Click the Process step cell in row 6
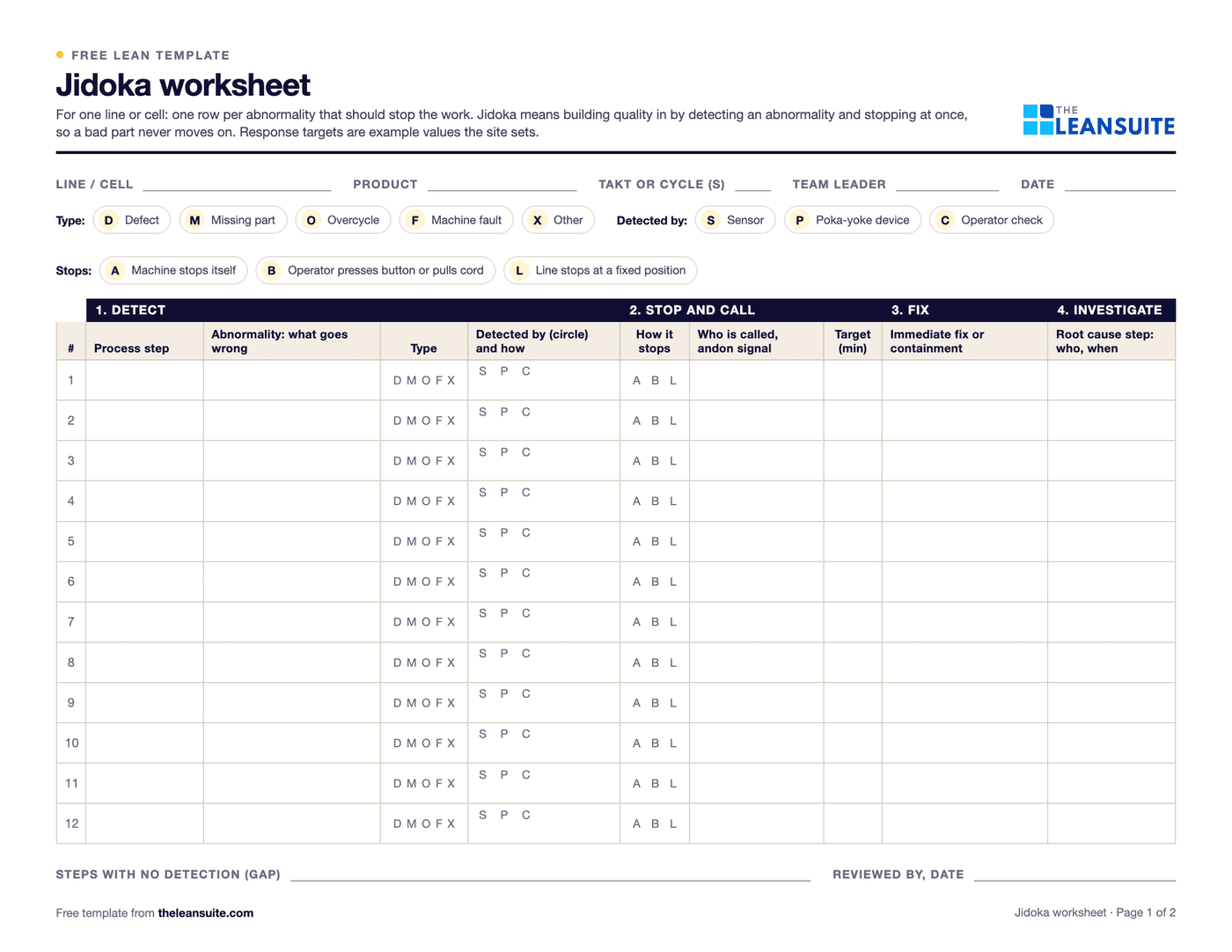Viewport: 1232px width, 952px height. tap(144, 582)
